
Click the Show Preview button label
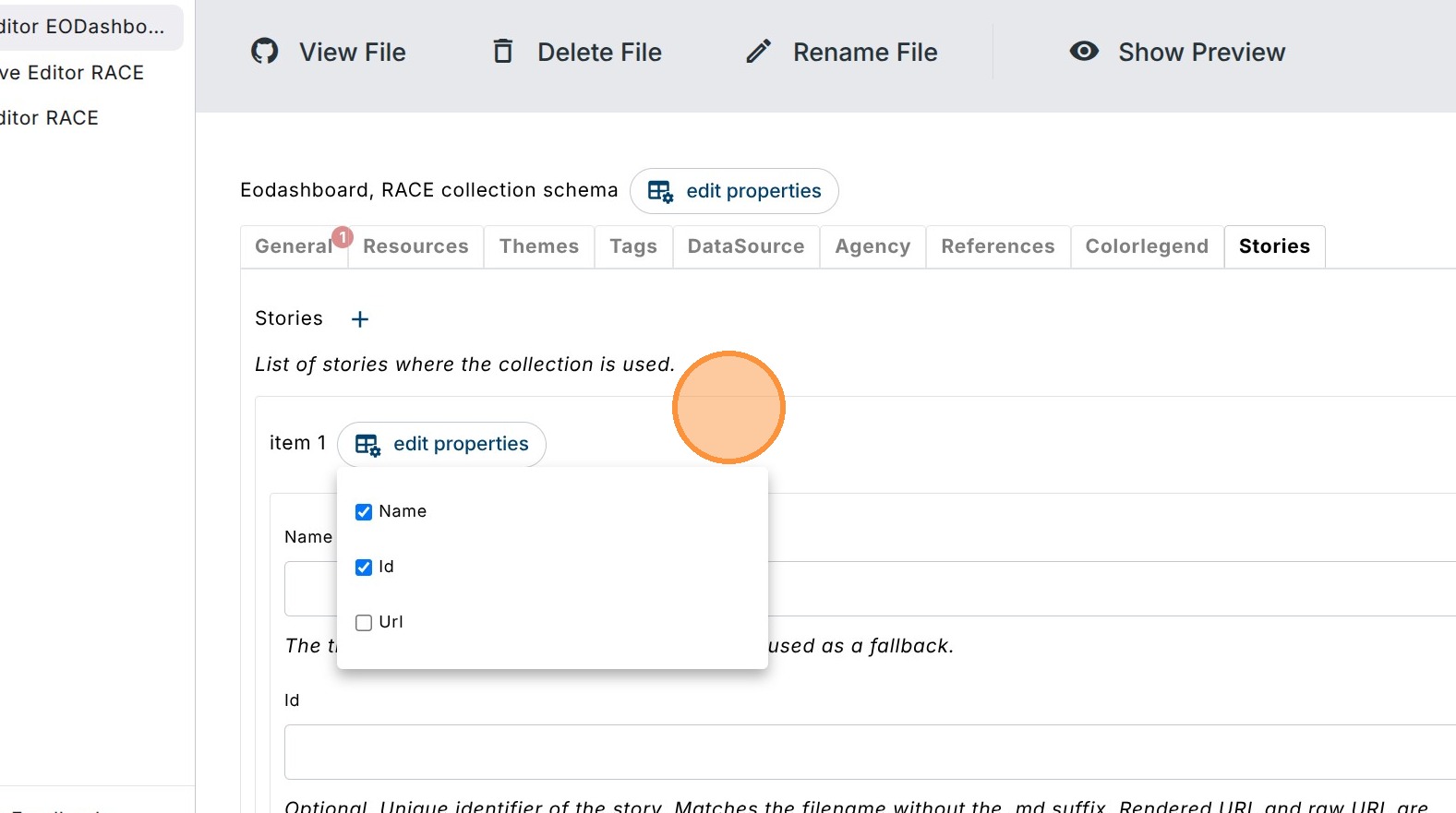(x=1202, y=53)
